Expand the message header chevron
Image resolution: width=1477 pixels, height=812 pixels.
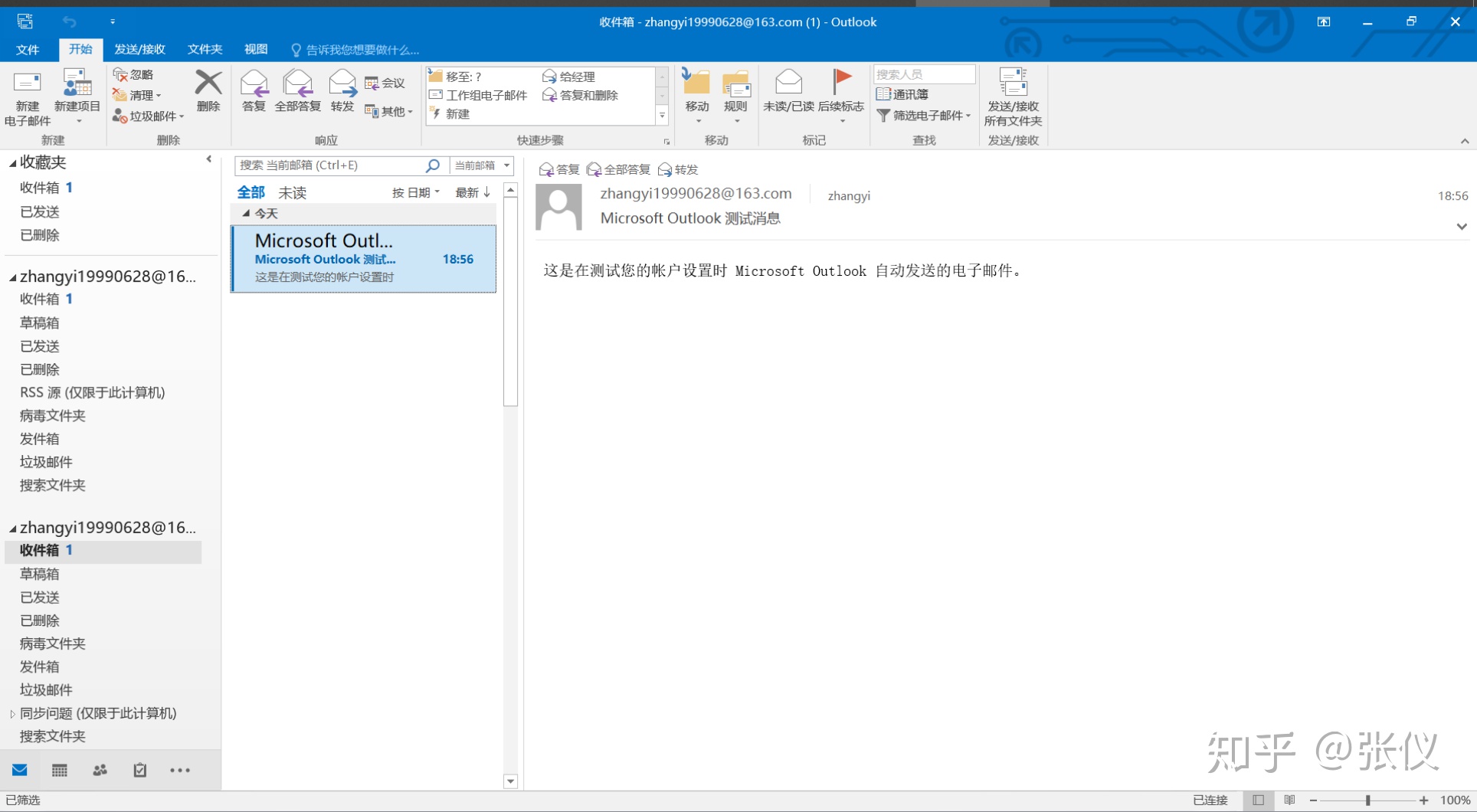click(x=1462, y=227)
